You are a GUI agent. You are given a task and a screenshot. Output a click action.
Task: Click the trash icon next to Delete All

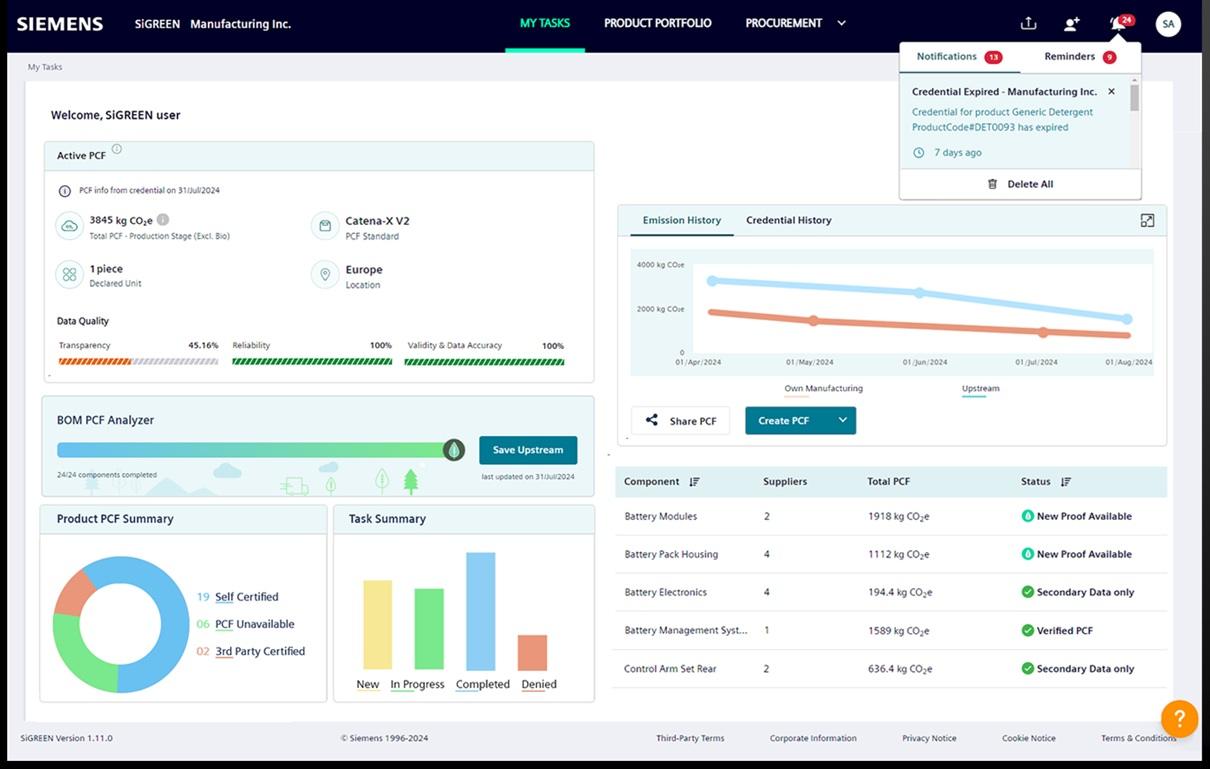[x=992, y=183]
